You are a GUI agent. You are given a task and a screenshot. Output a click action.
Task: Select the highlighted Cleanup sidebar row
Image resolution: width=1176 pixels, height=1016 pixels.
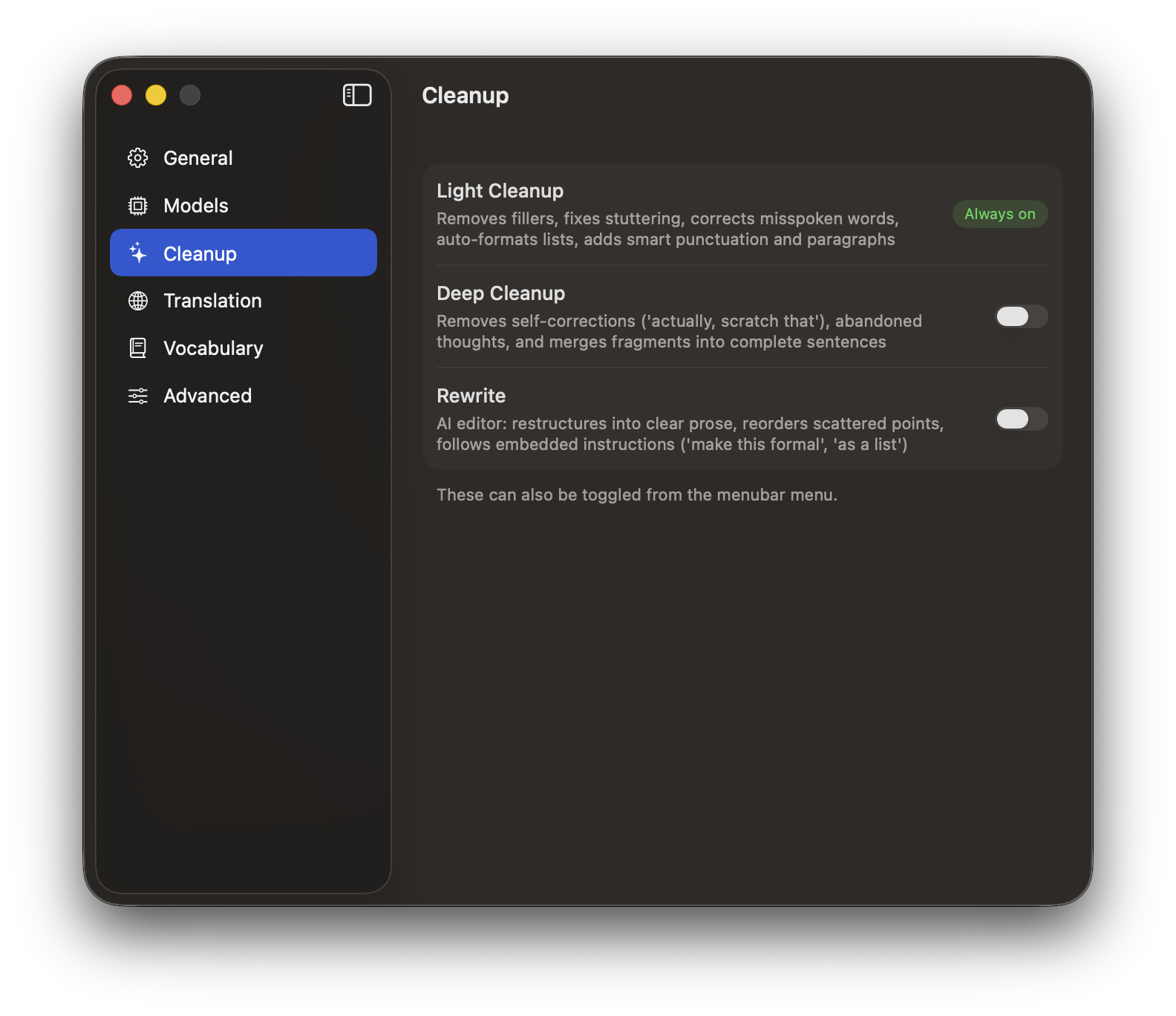point(244,253)
